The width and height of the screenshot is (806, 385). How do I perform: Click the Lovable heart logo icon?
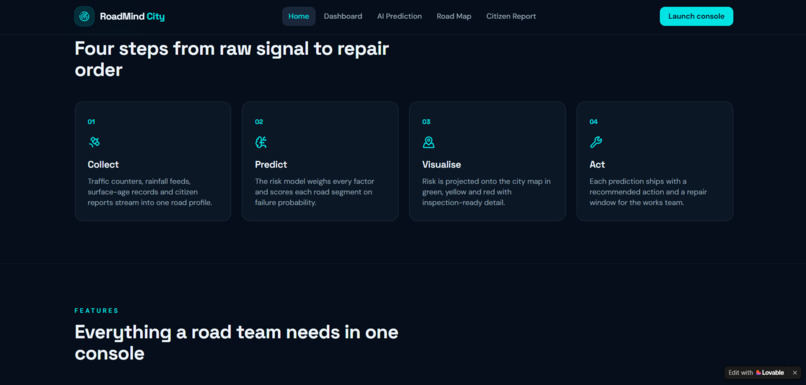click(x=758, y=373)
